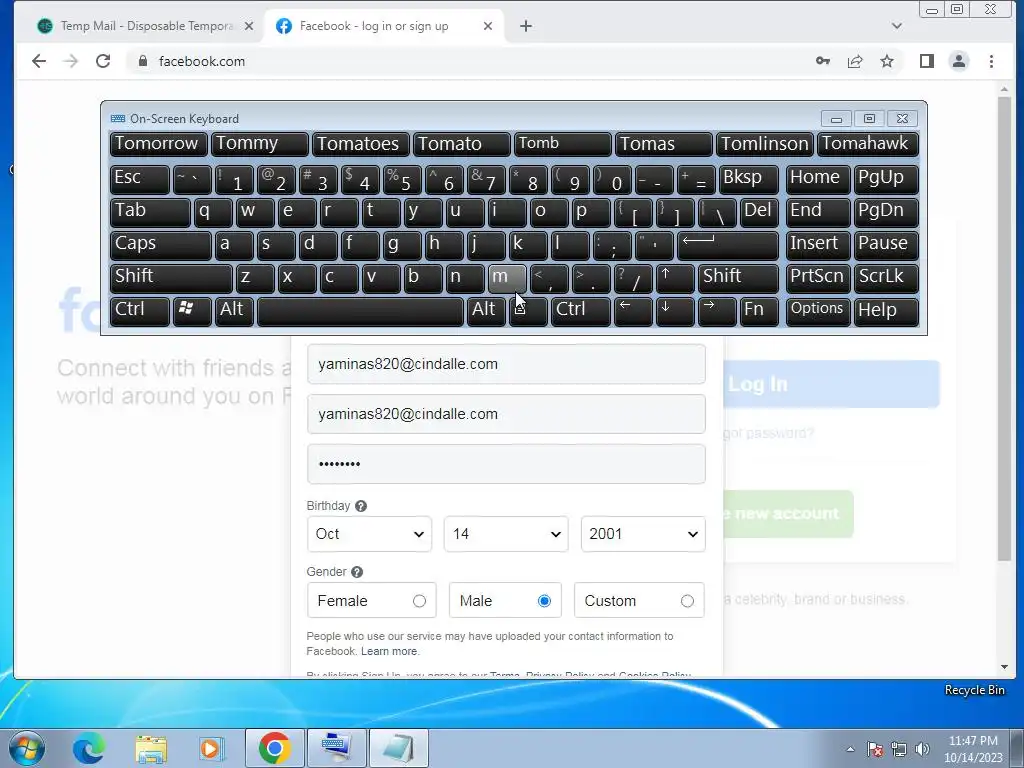Click the Options key on keyboard
This screenshot has height=768, width=1024.
point(818,311)
